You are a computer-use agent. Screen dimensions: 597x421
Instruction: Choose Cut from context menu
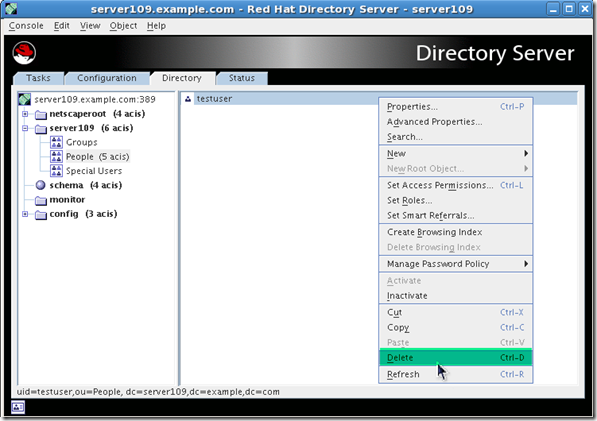coord(456,313)
